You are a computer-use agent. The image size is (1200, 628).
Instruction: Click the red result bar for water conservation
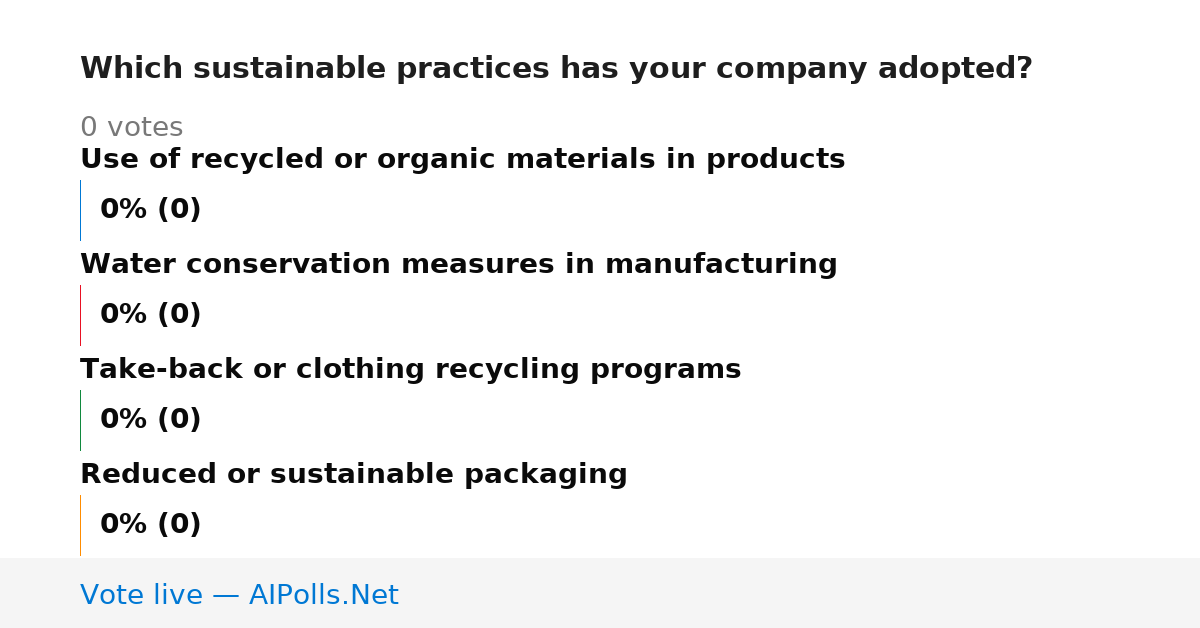pos(80,315)
